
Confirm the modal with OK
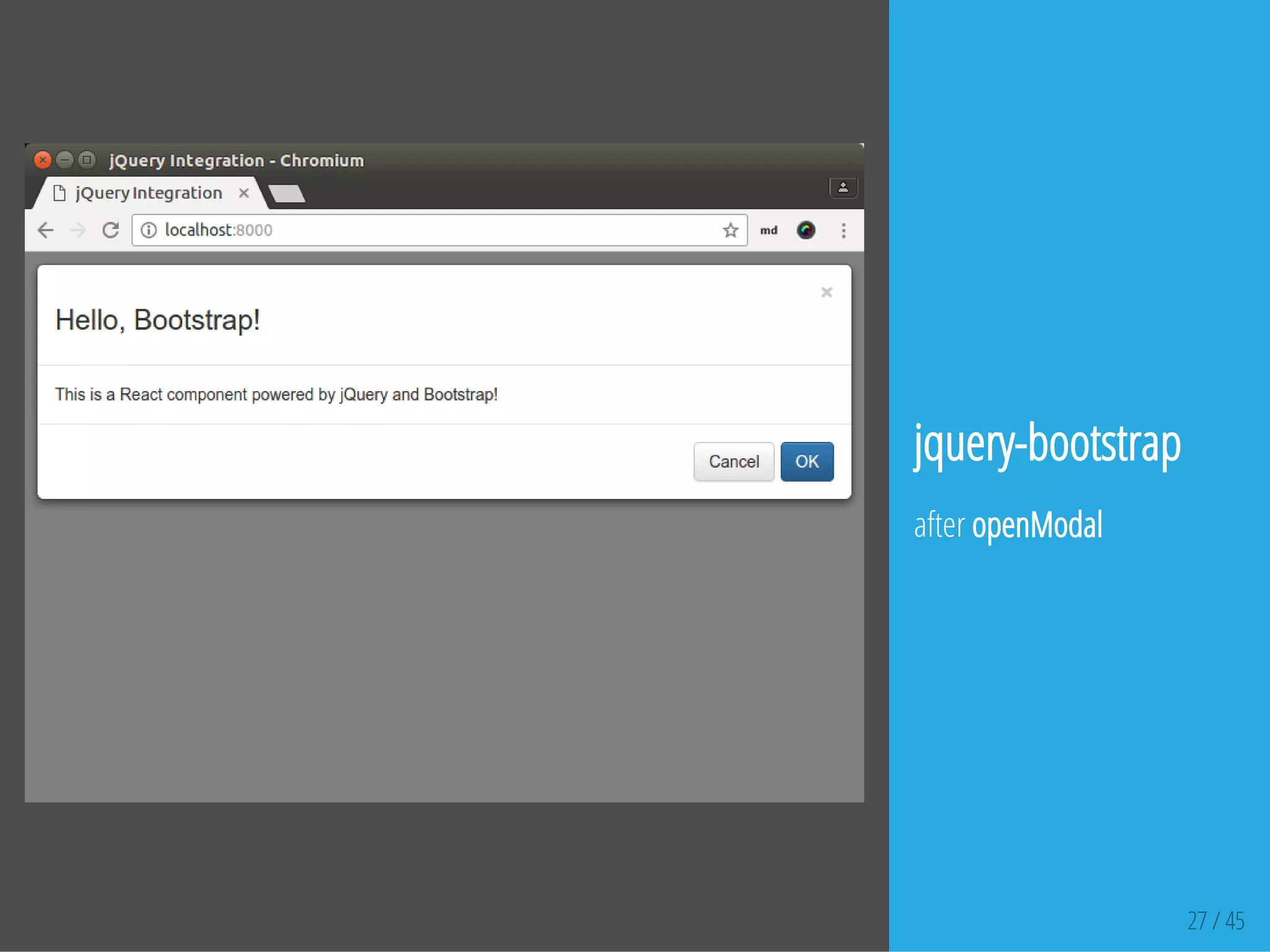click(x=807, y=462)
